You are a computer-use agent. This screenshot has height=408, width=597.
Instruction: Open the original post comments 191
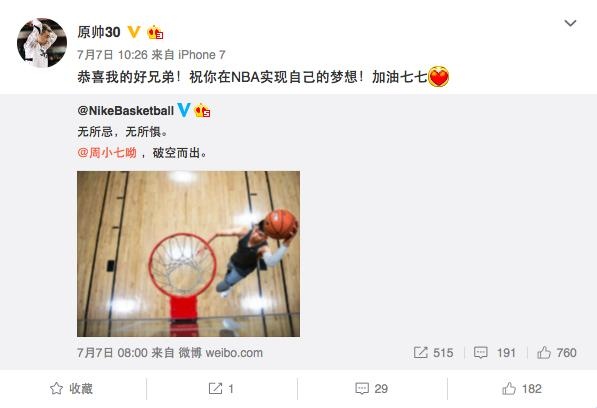point(495,353)
